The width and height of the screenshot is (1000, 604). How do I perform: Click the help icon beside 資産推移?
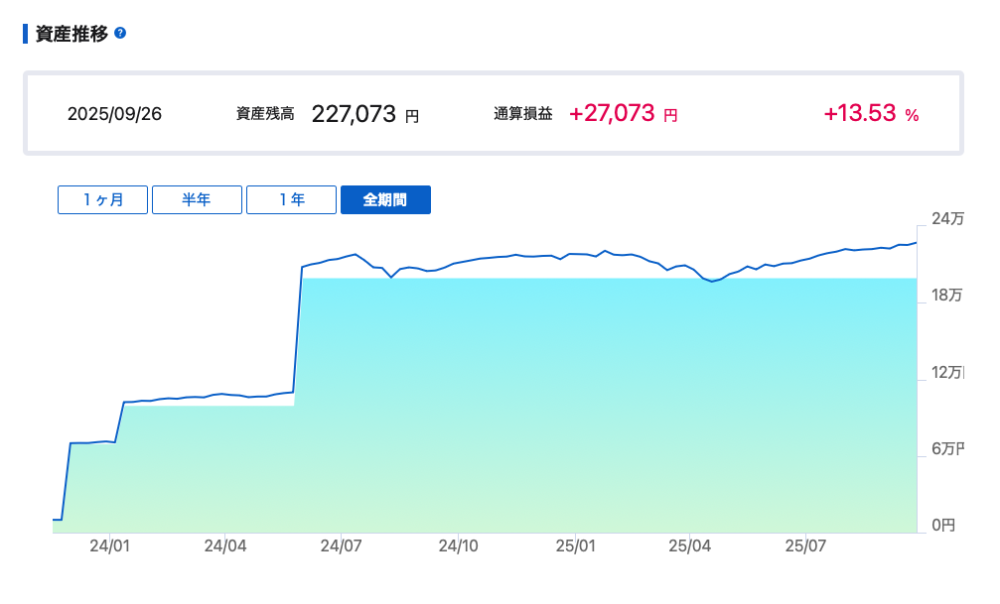click(x=120, y=33)
